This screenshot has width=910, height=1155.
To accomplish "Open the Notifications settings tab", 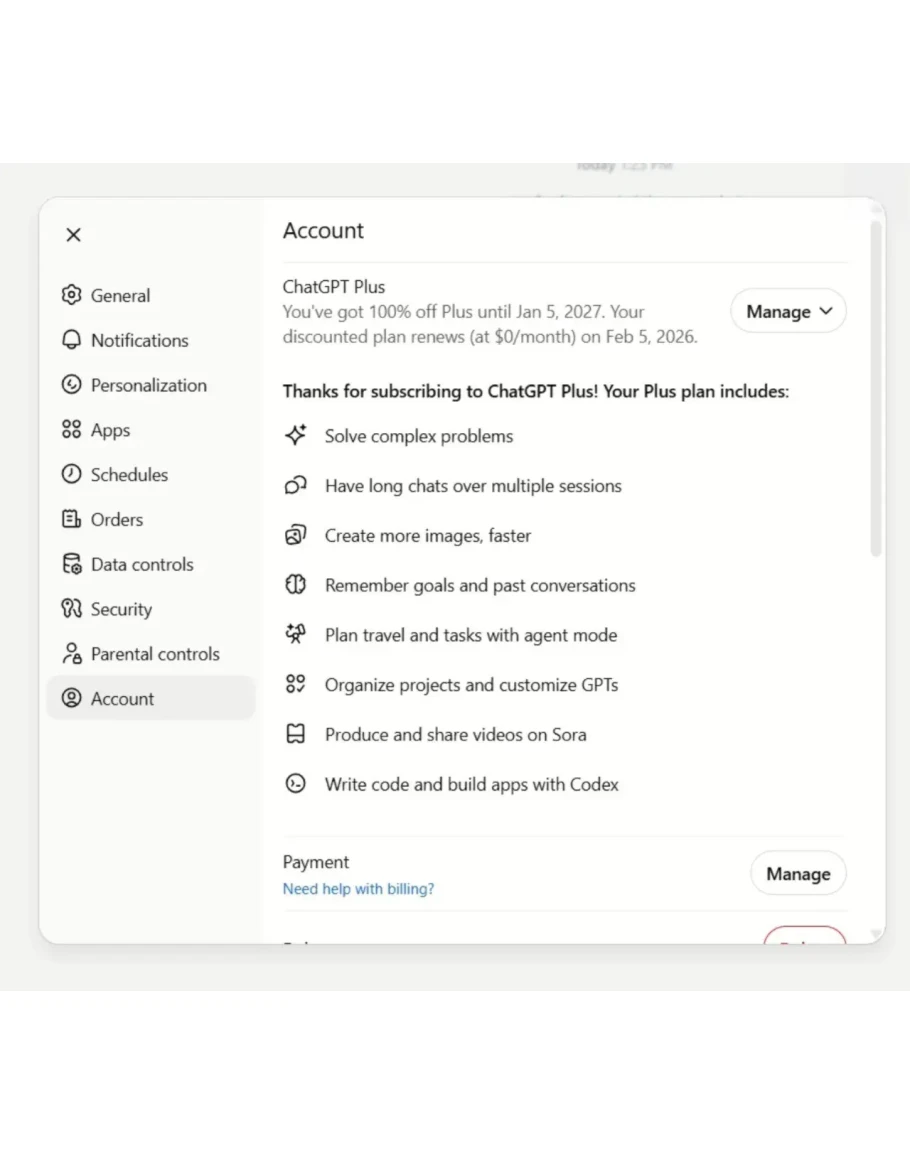I will pos(150,340).
